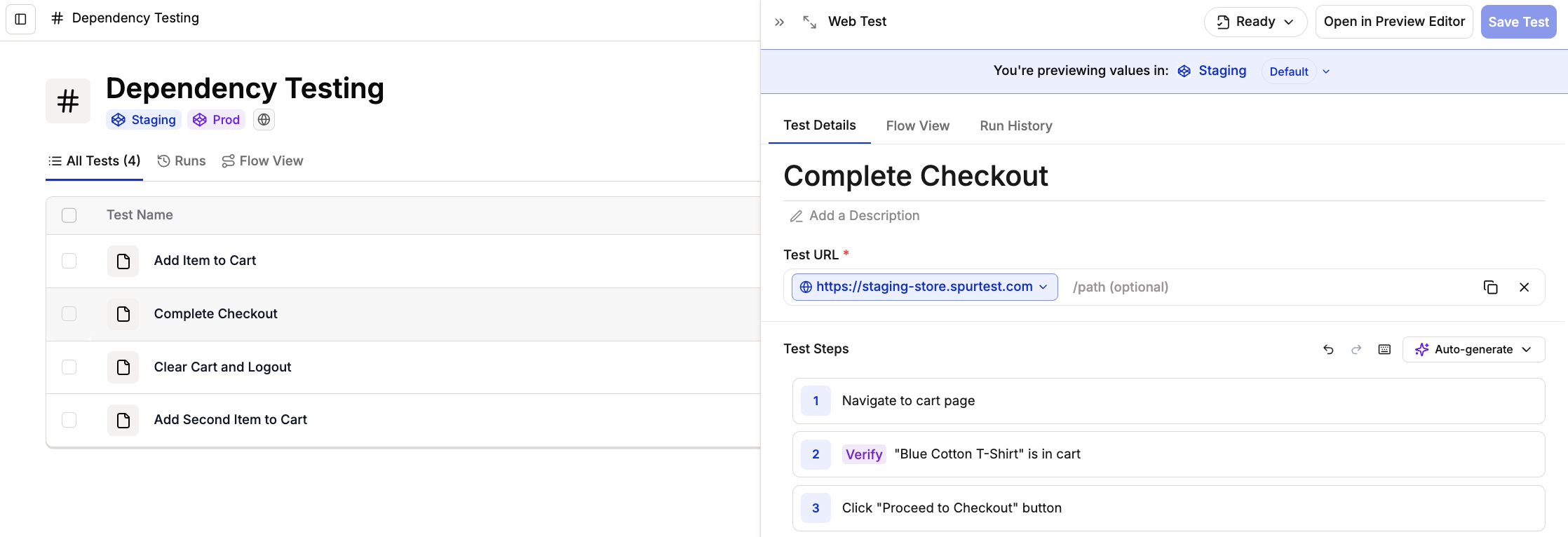
Task: Click the file icon for Complete Checkout
Action: point(123,314)
